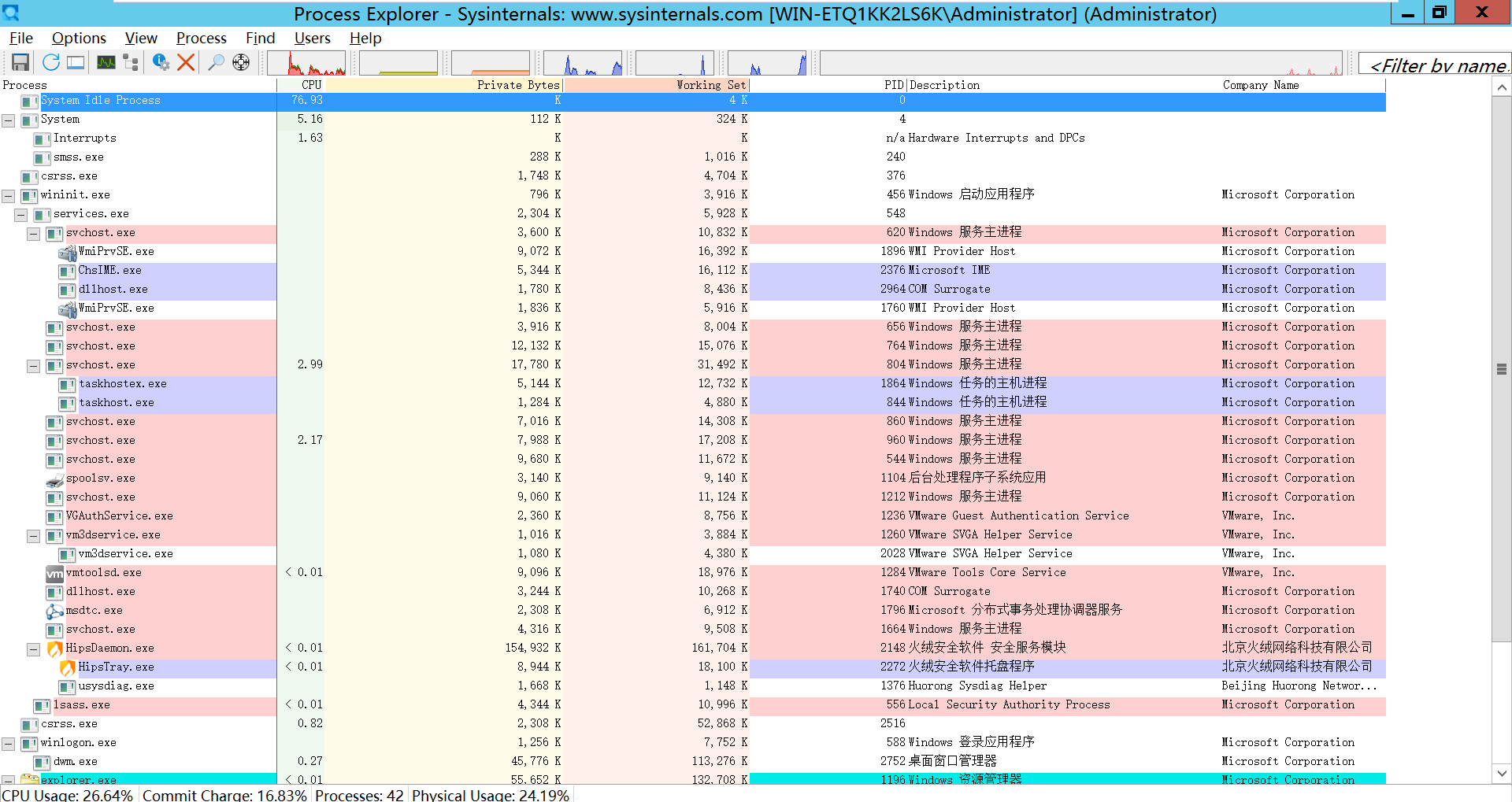Click the Find Window's Process crosshair icon
Viewport: 1512px width, 802px height.
tap(241, 62)
